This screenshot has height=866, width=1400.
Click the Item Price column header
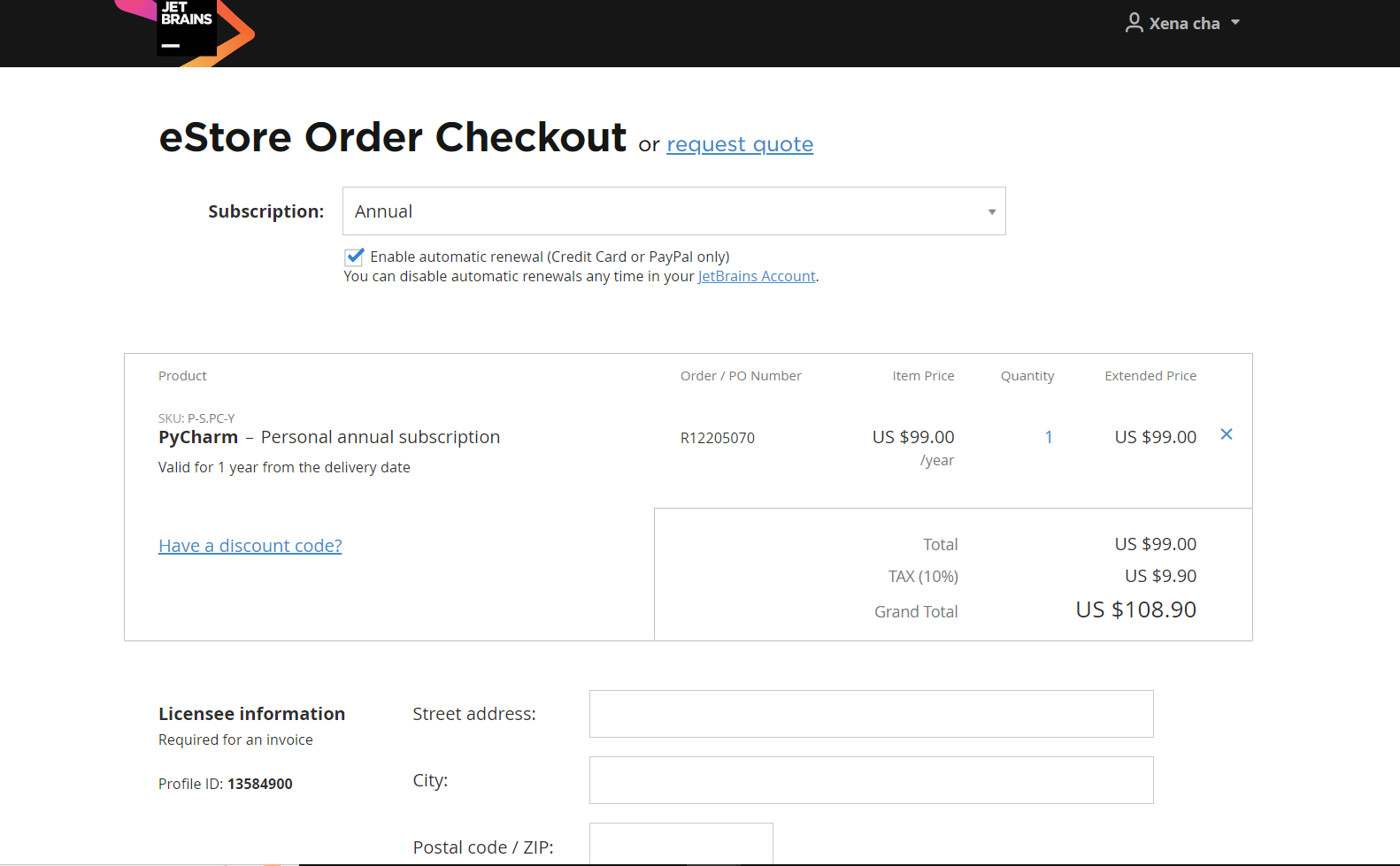pos(923,376)
